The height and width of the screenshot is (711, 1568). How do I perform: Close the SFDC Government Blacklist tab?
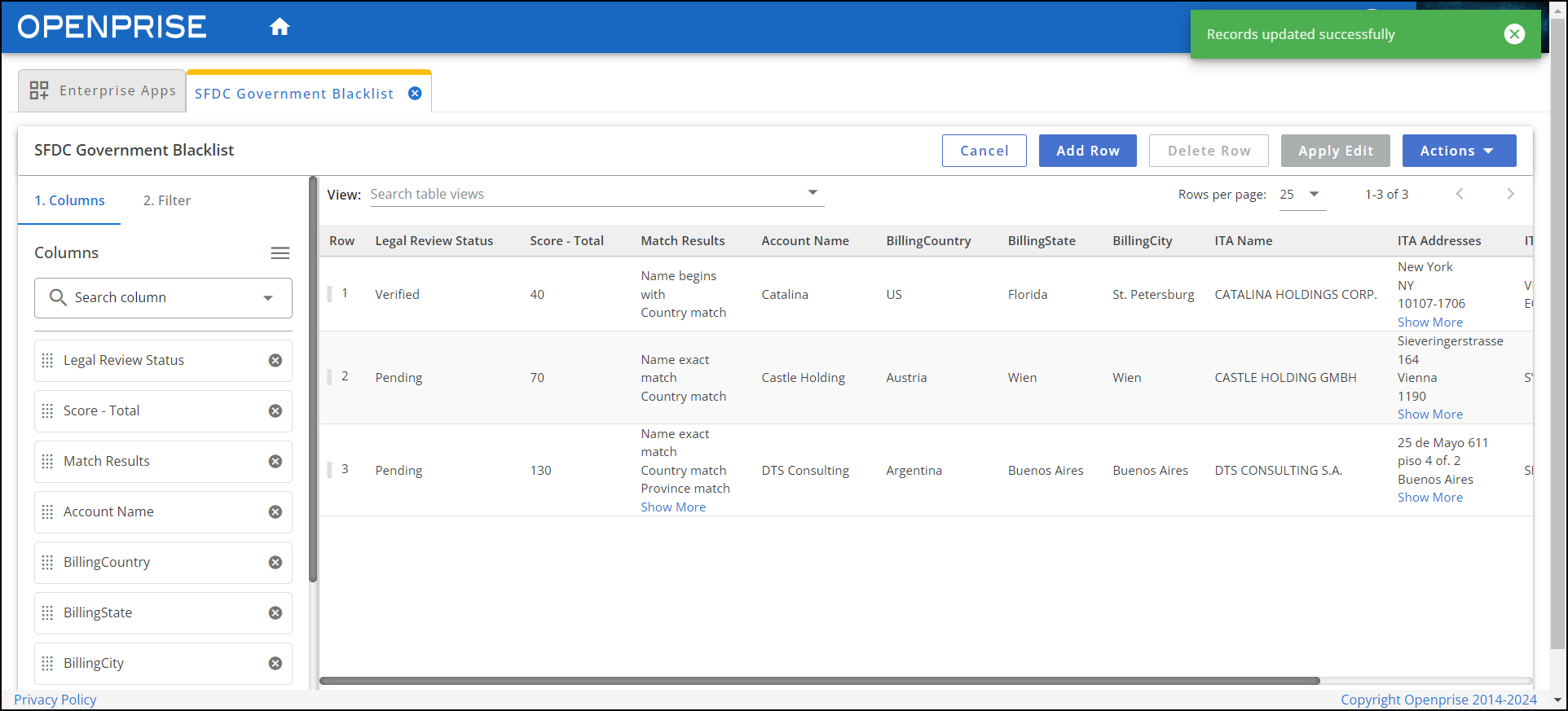point(415,94)
